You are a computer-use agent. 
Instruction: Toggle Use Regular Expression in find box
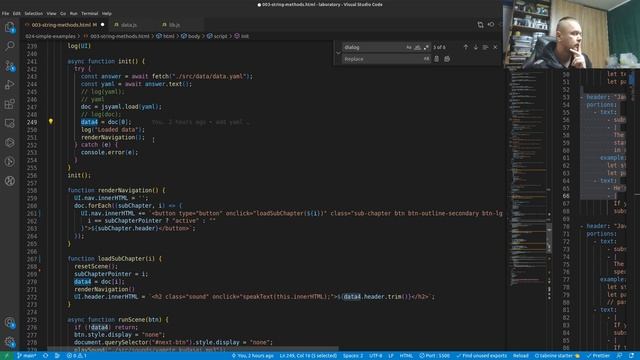point(426,47)
